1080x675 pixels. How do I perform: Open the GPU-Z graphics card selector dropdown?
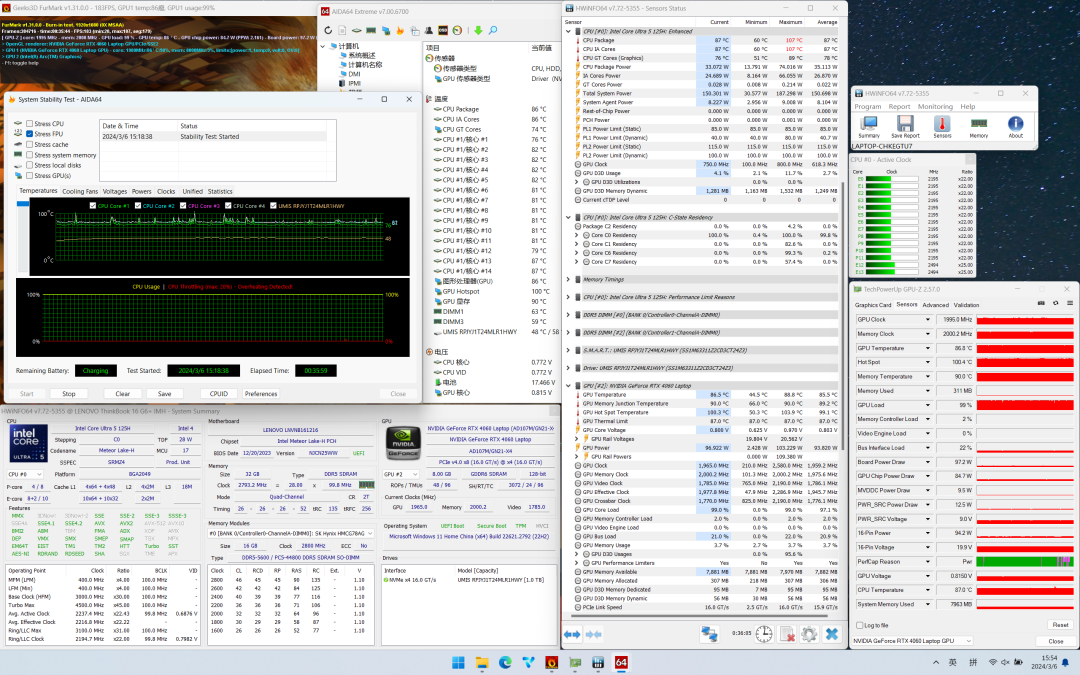point(960,641)
